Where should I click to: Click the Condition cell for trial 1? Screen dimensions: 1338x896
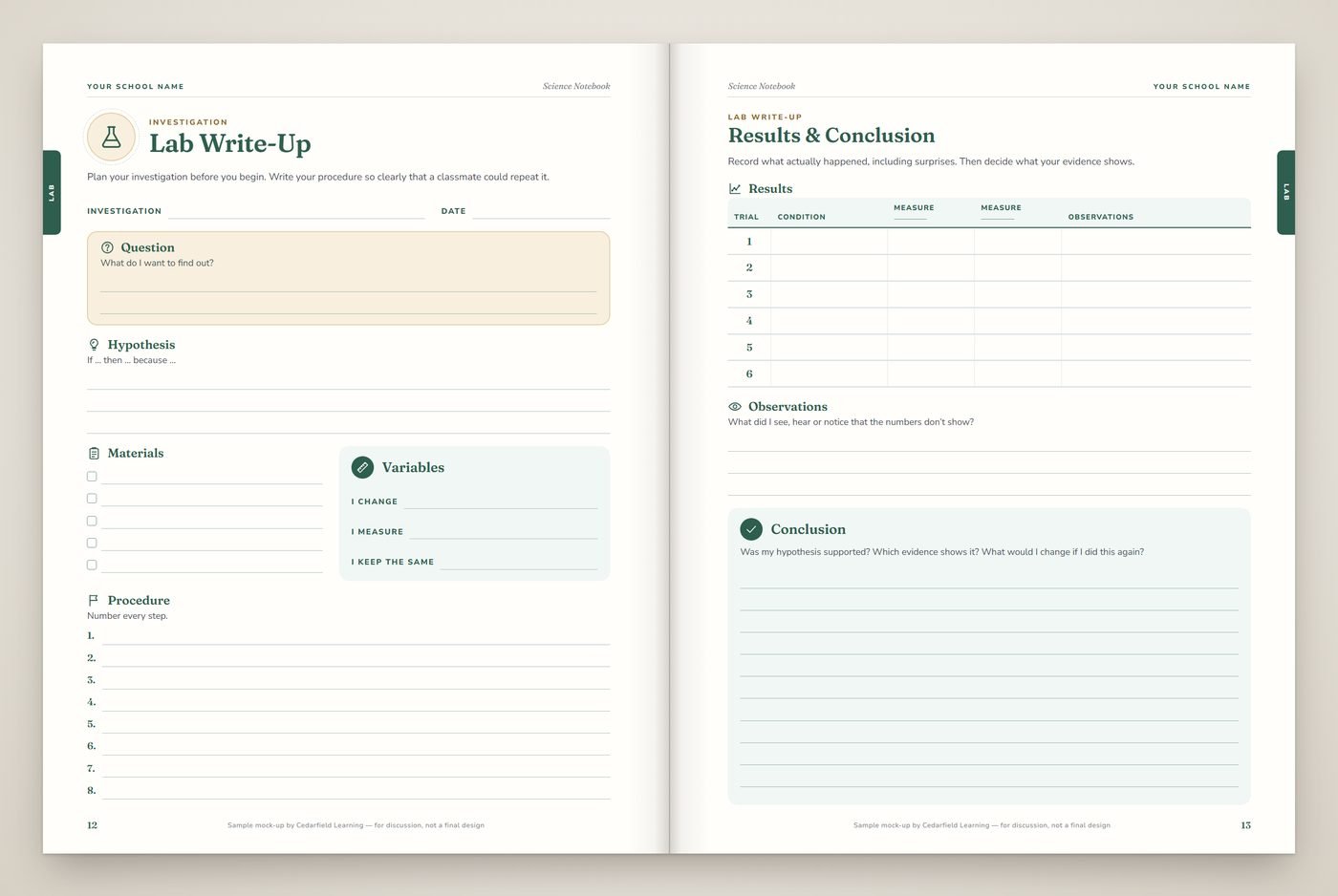829,242
